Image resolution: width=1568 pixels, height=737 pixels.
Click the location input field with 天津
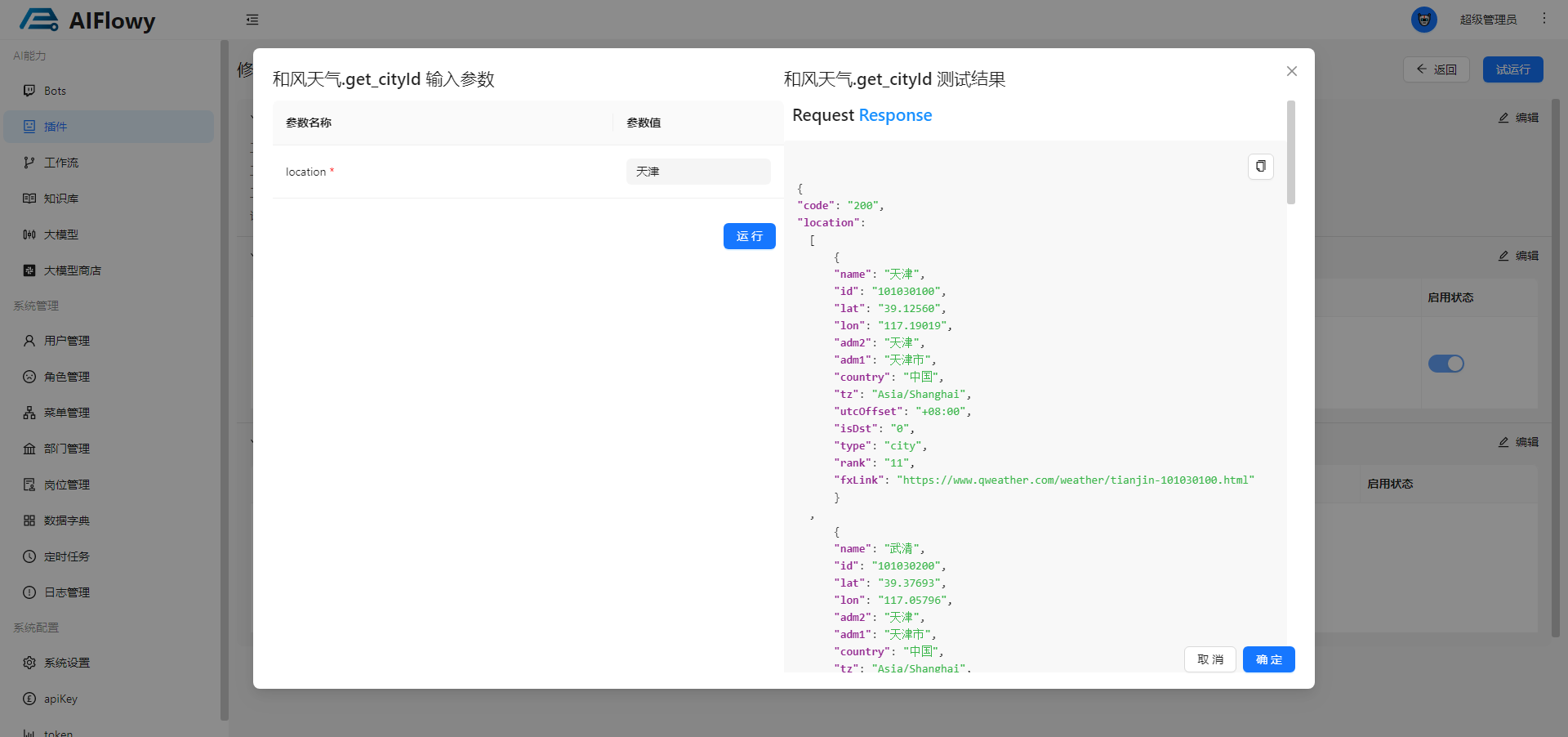pyautogui.click(x=698, y=172)
